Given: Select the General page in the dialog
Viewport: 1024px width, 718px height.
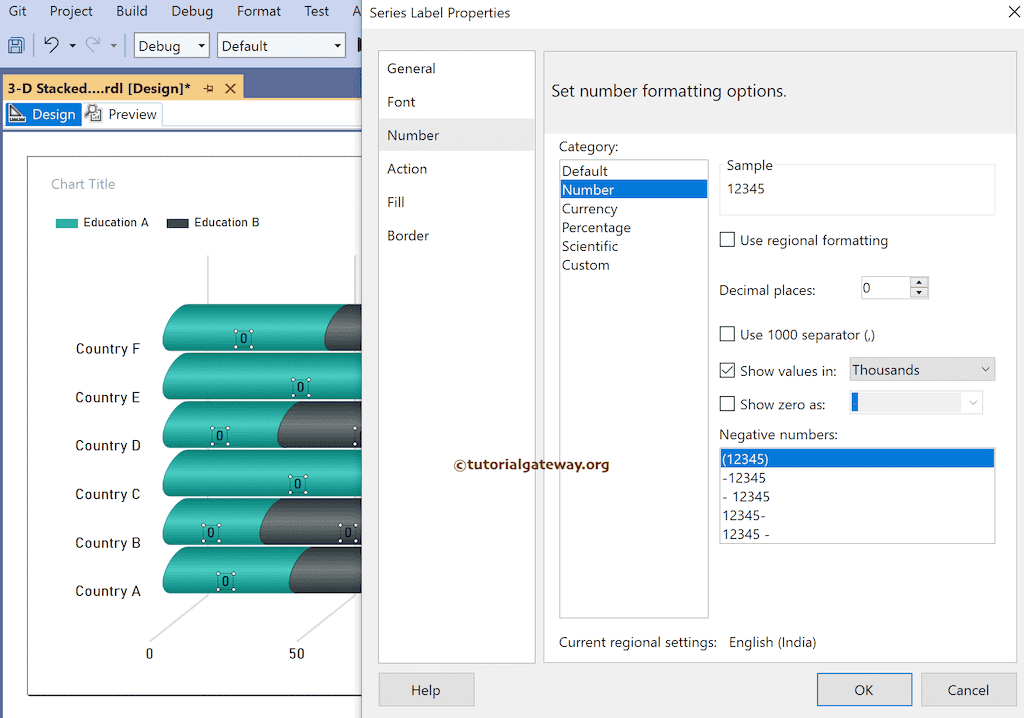Looking at the screenshot, I should tap(456, 69).
